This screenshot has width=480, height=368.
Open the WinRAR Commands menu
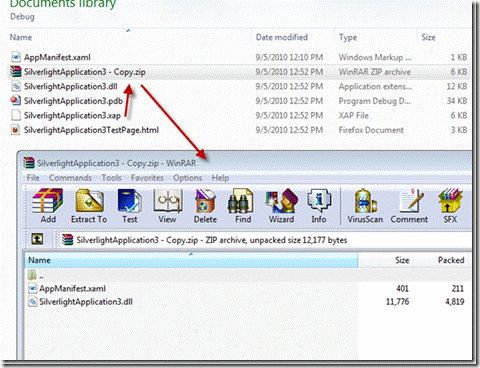(70, 178)
